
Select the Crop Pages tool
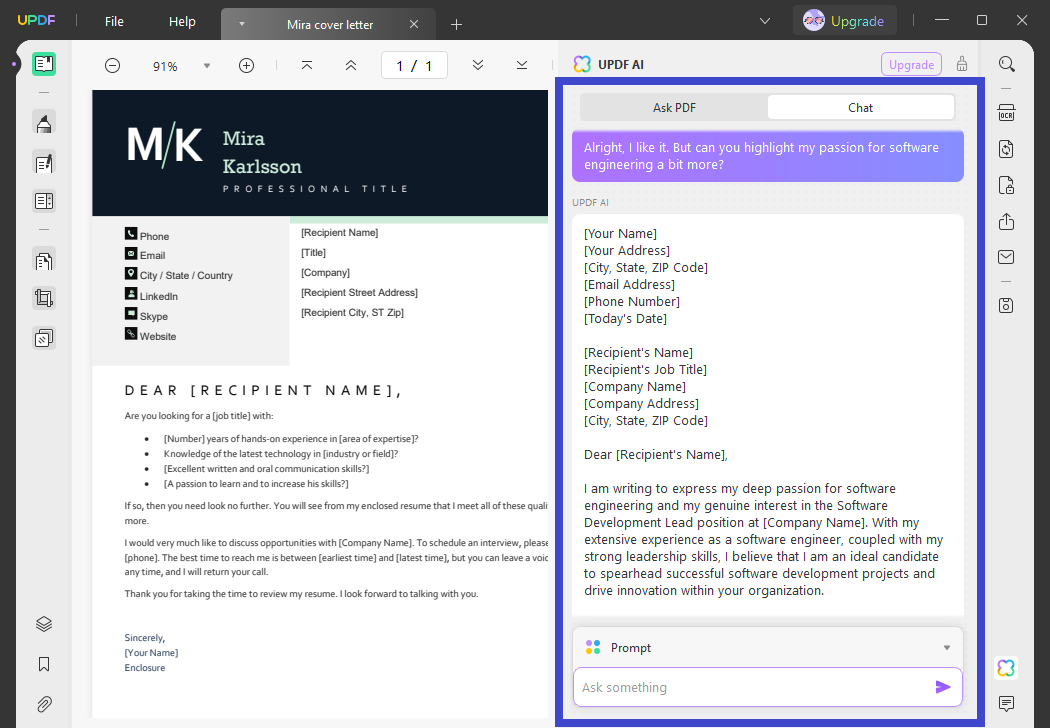(43, 297)
